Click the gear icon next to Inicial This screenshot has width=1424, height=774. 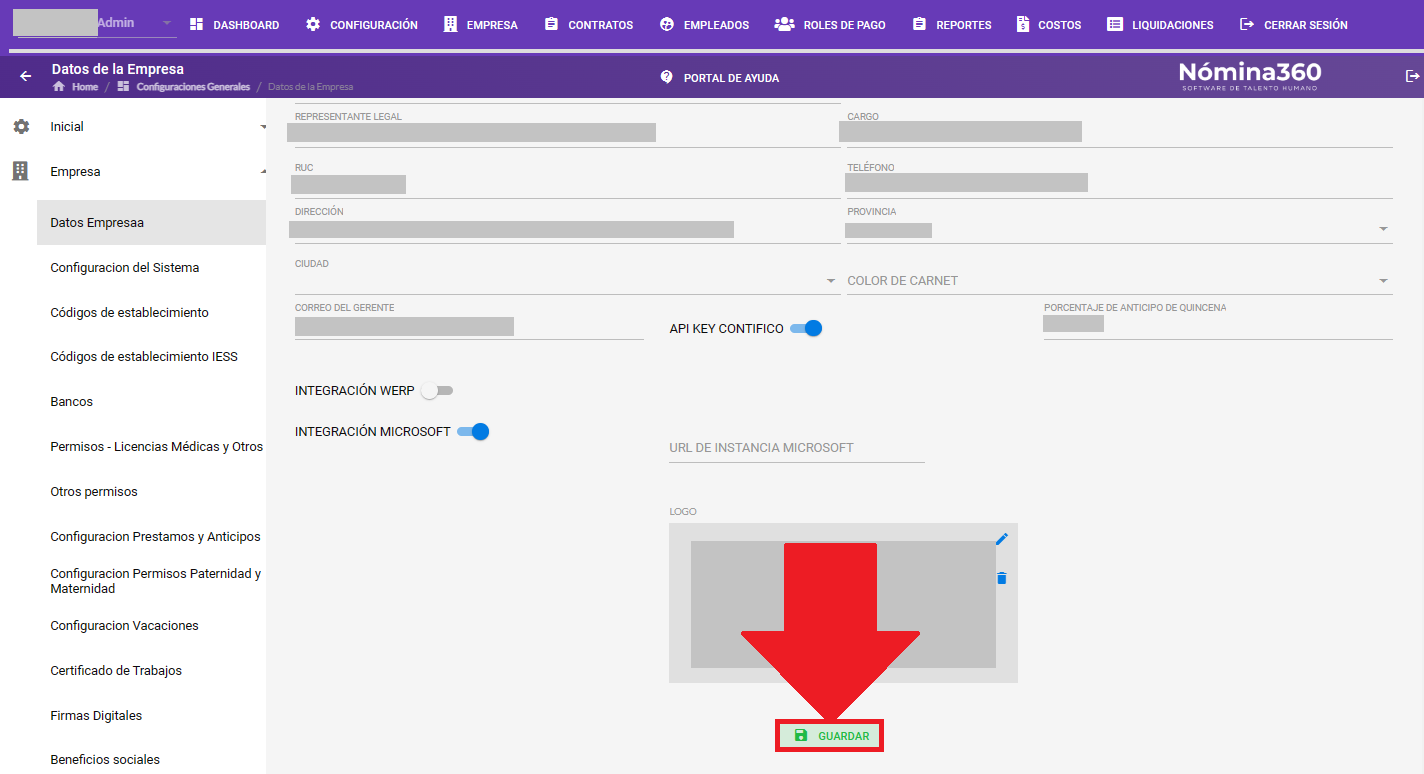point(21,127)
